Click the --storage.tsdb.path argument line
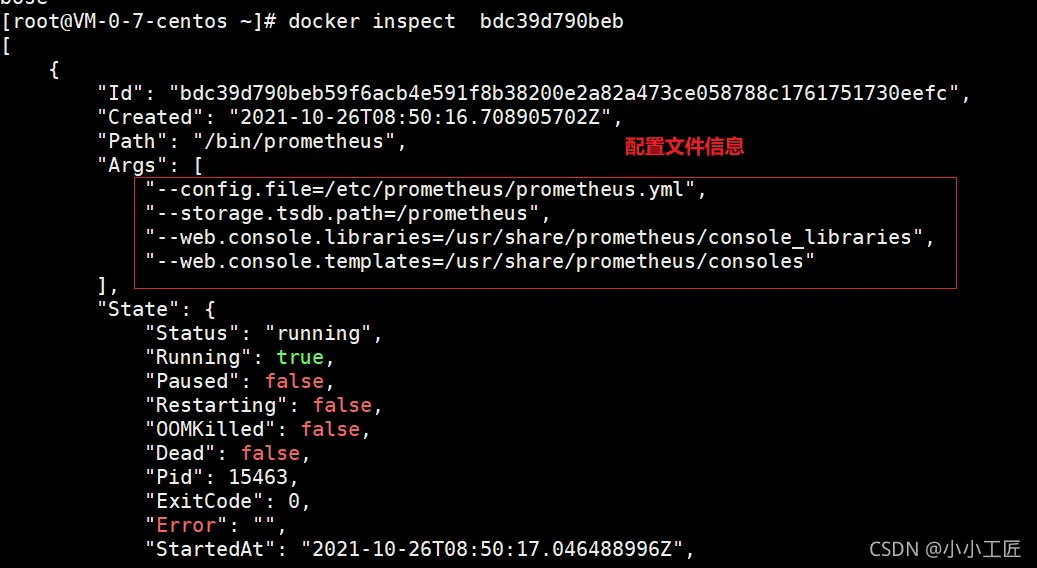This screenshot has width=1037, height=568. tap(348, 213)
